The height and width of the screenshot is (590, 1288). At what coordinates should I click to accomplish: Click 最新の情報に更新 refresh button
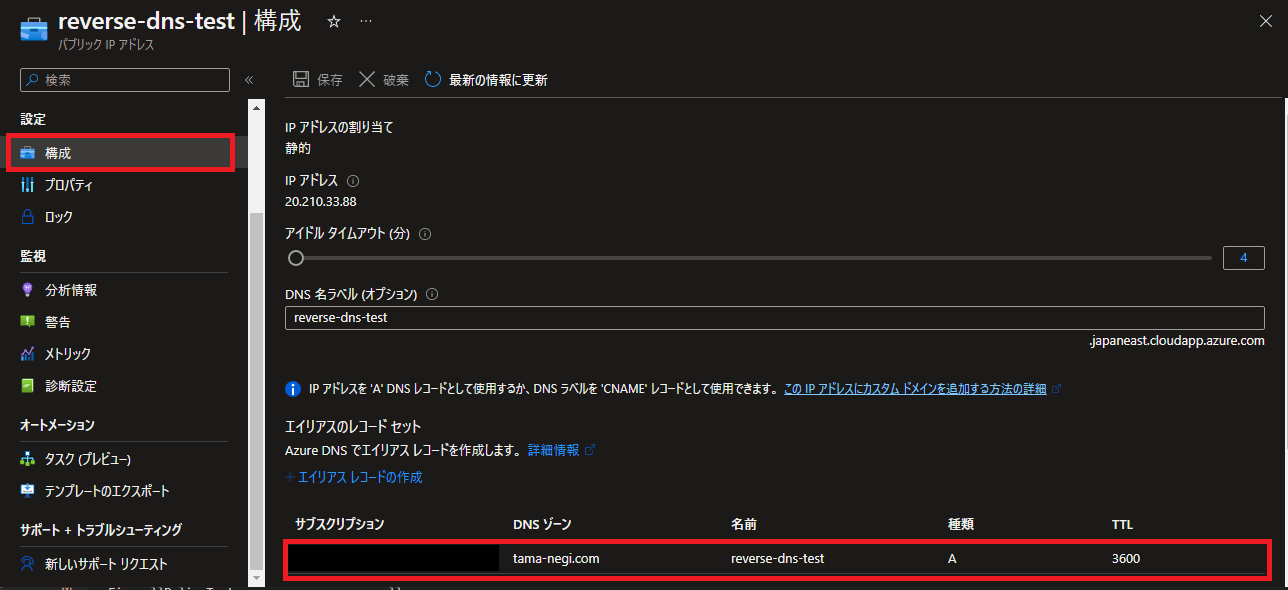pyautogui.click(x=486, y=80)
